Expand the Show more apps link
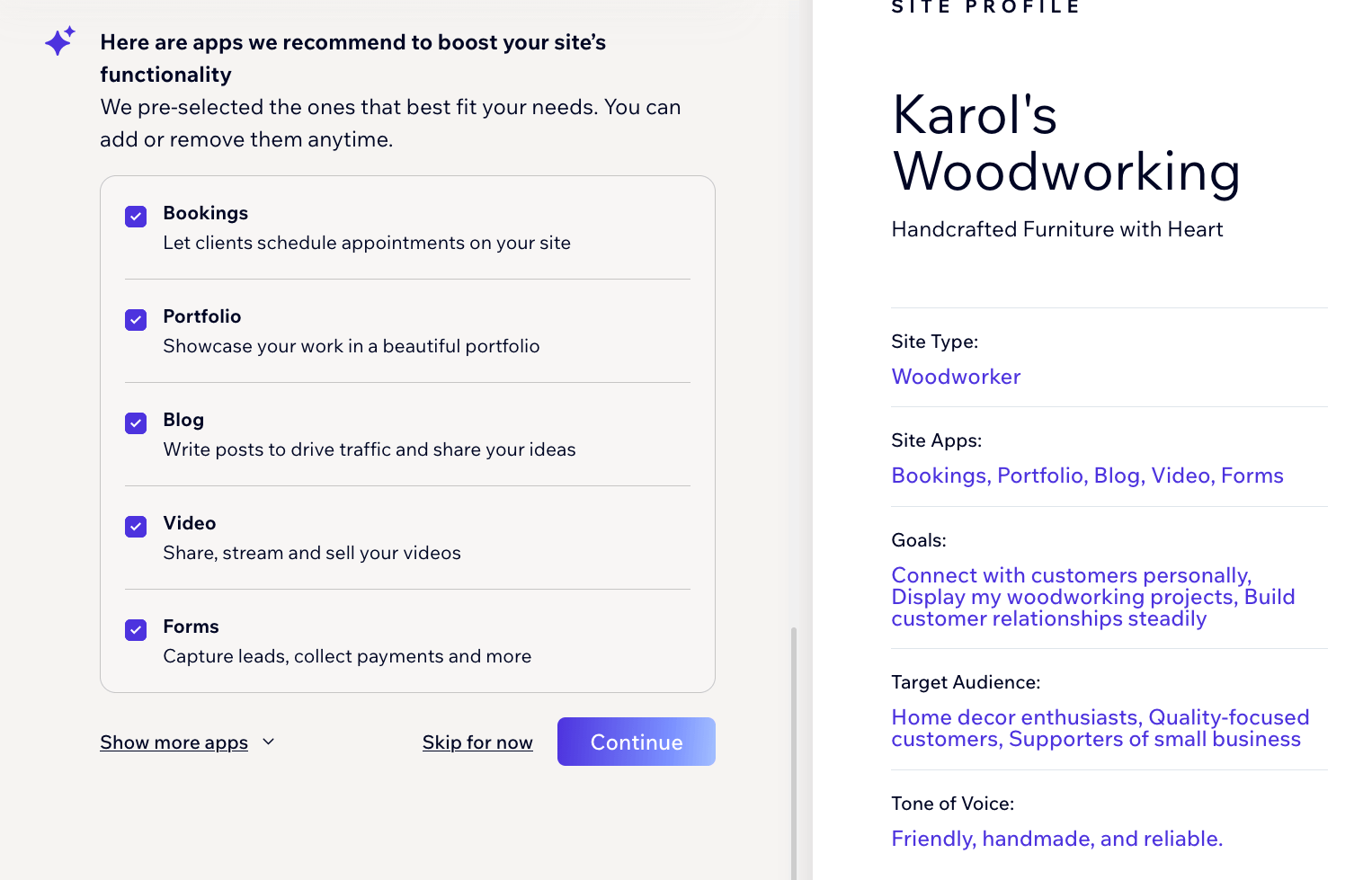Screen dimensions: 1372x880 tap(174, 742)
